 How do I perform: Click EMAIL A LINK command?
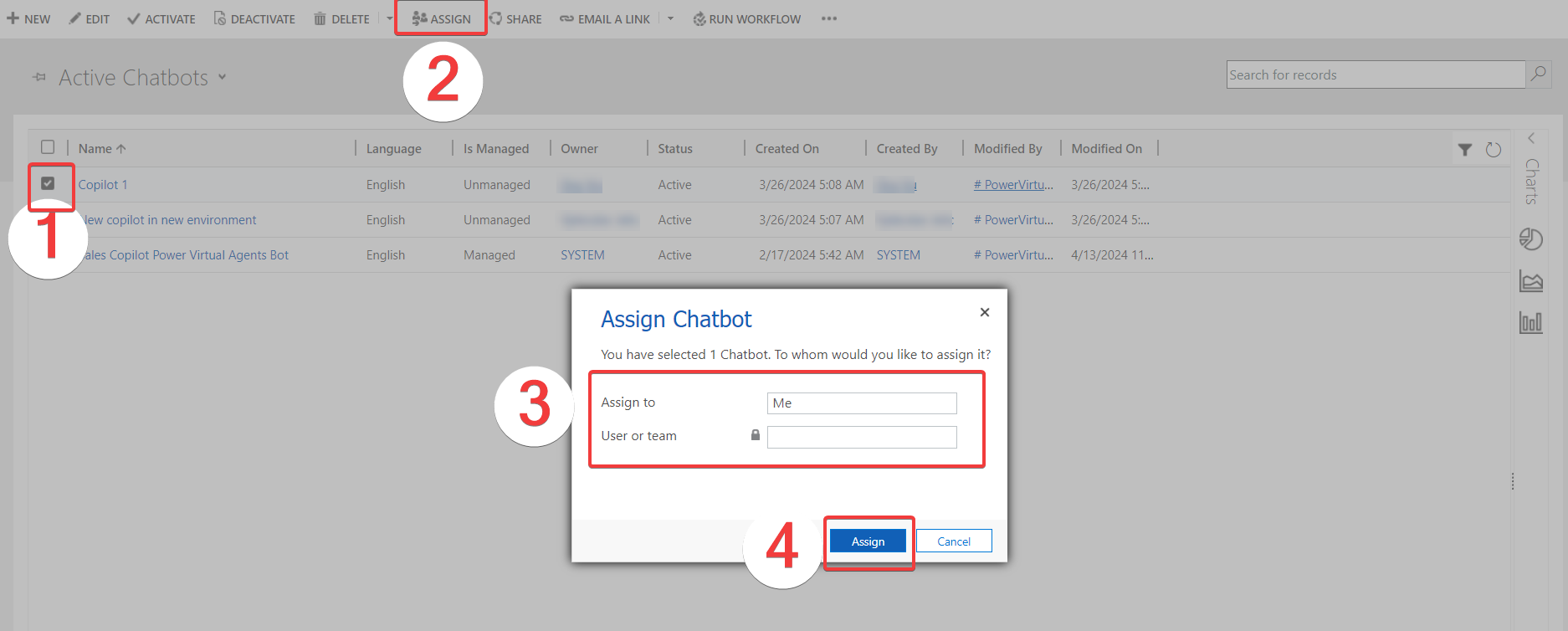click(605, 18)
